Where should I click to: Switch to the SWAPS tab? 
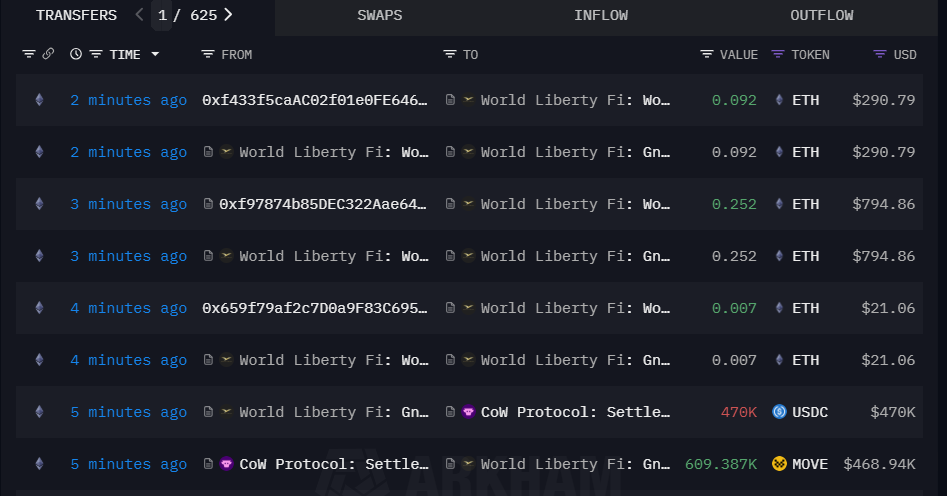381,16
